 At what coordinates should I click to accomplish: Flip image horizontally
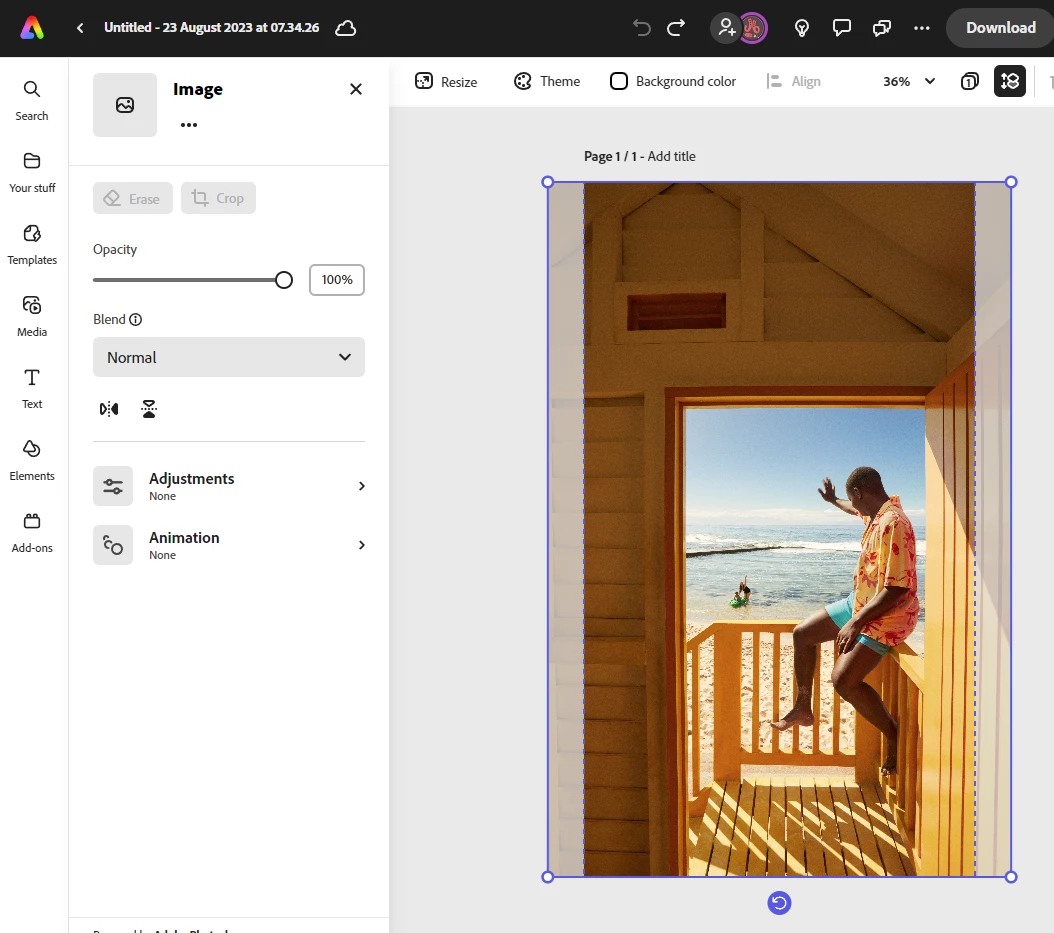point(109,409)
